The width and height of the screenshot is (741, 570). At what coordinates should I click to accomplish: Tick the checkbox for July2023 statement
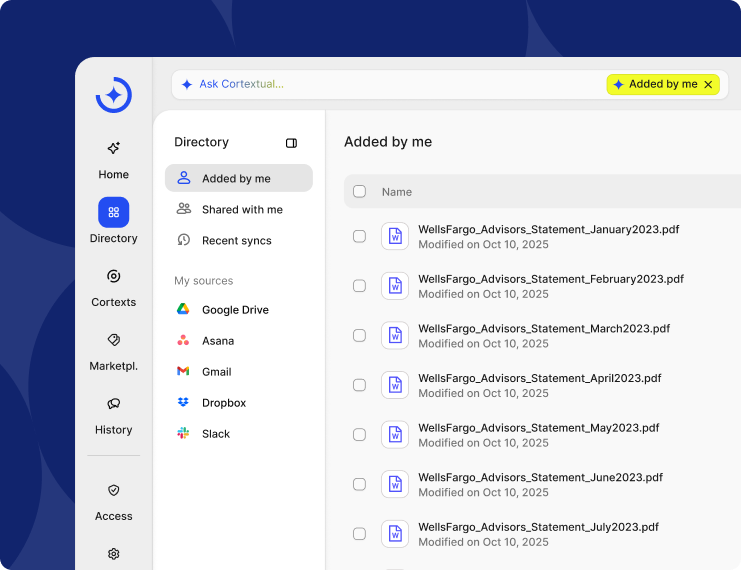tap(360, 534)
